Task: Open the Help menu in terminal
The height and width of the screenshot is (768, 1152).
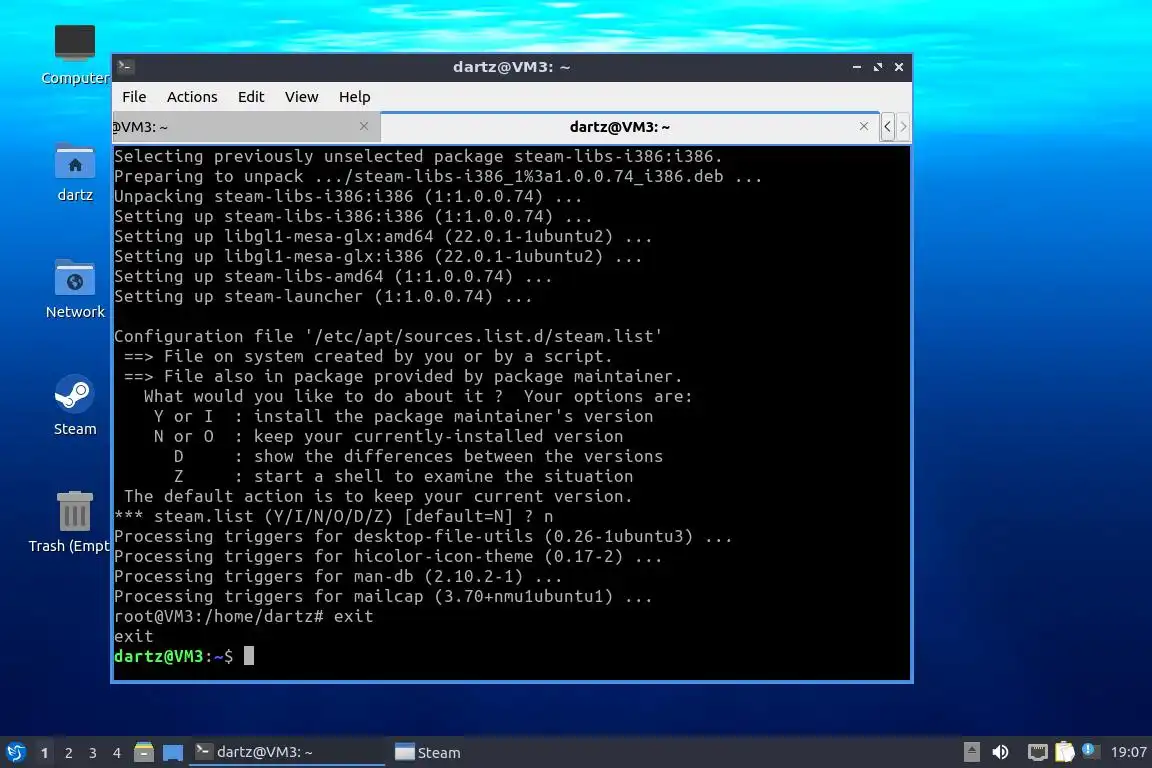Action: click(x=354, y=97)
